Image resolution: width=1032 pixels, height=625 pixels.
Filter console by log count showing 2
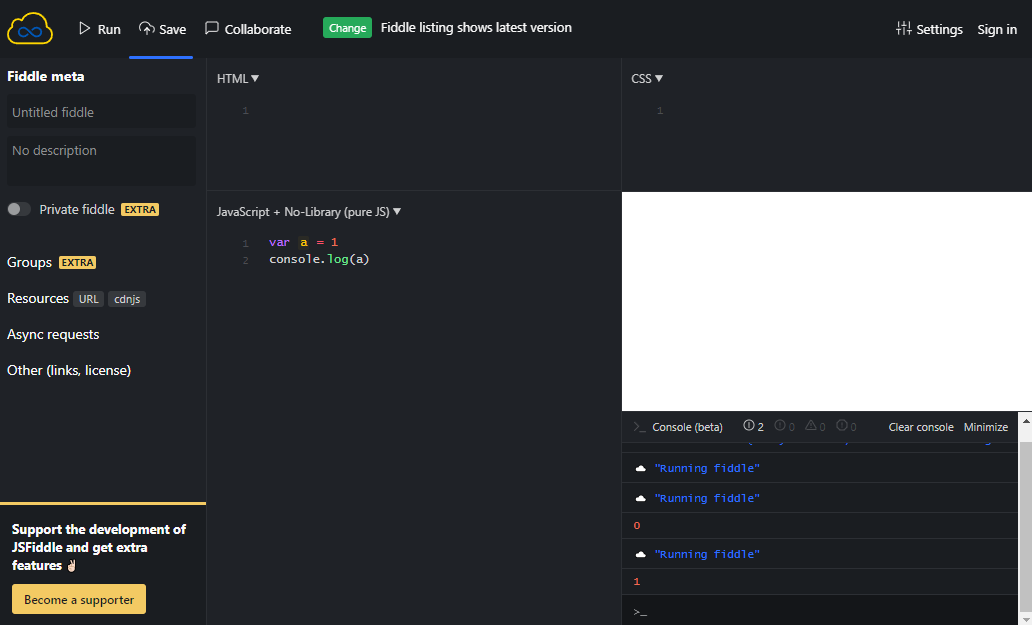coord(754,426)
